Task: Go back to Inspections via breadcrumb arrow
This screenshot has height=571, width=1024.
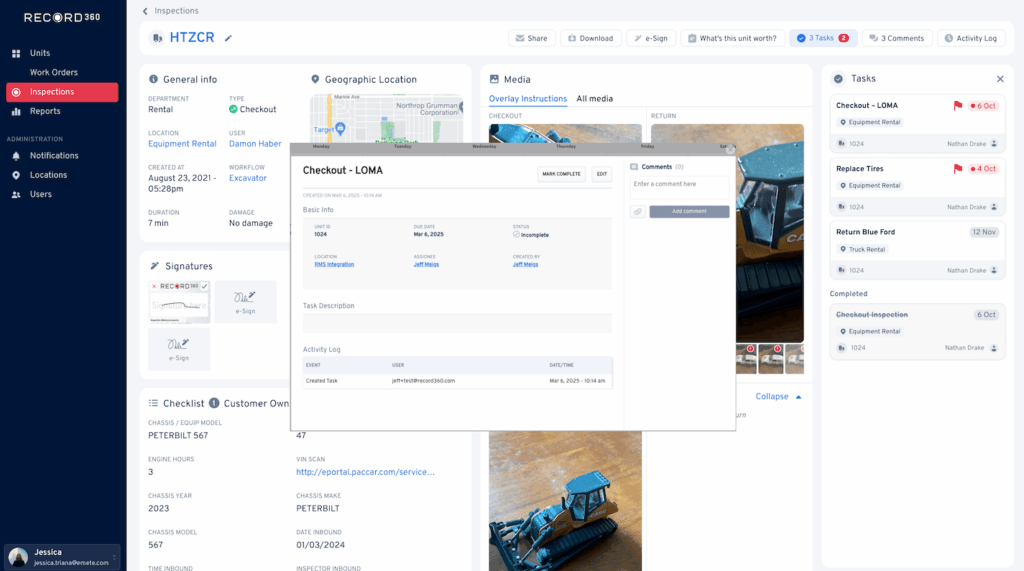Action: coord(145,11)
